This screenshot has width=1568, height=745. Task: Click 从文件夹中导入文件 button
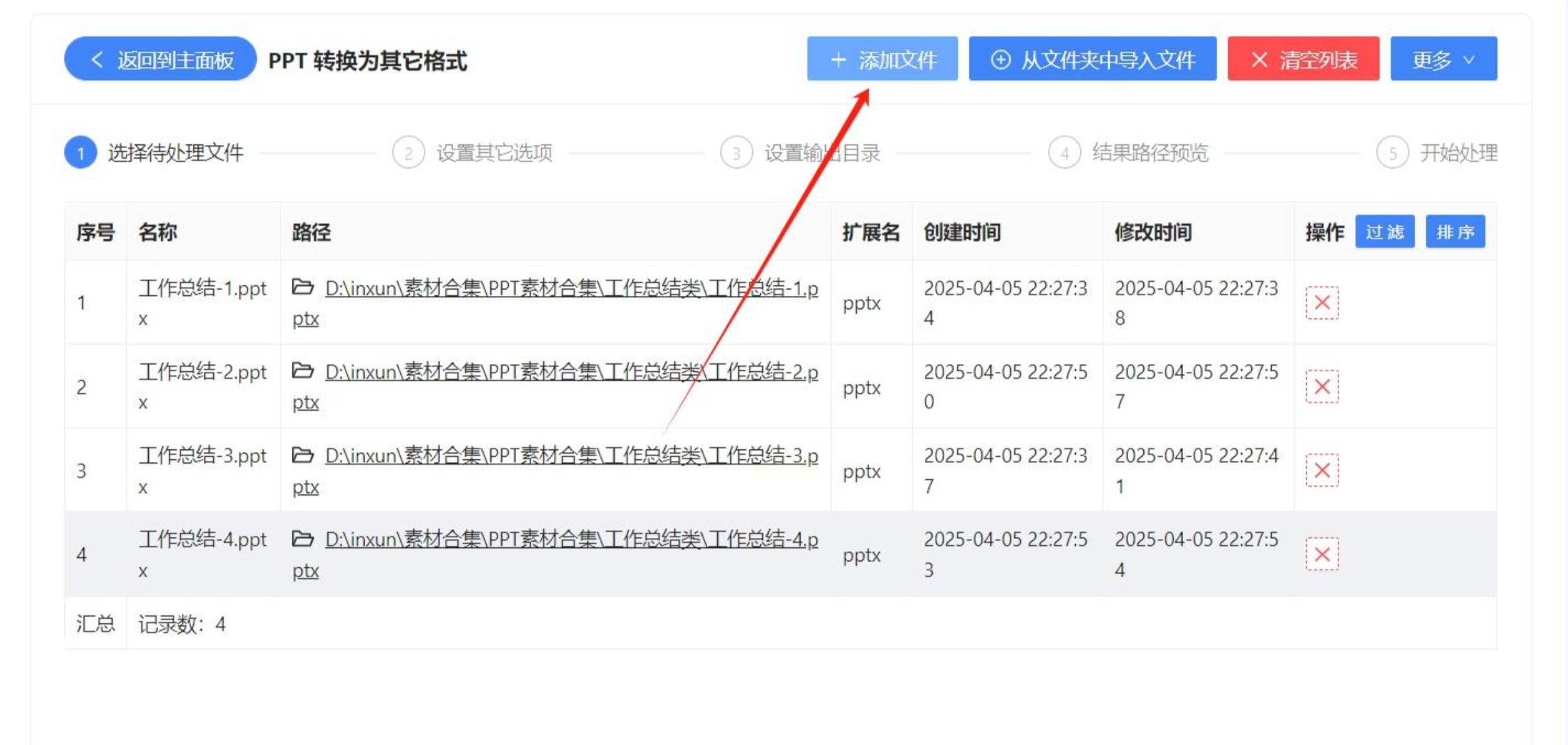[x=1092, y=60]
